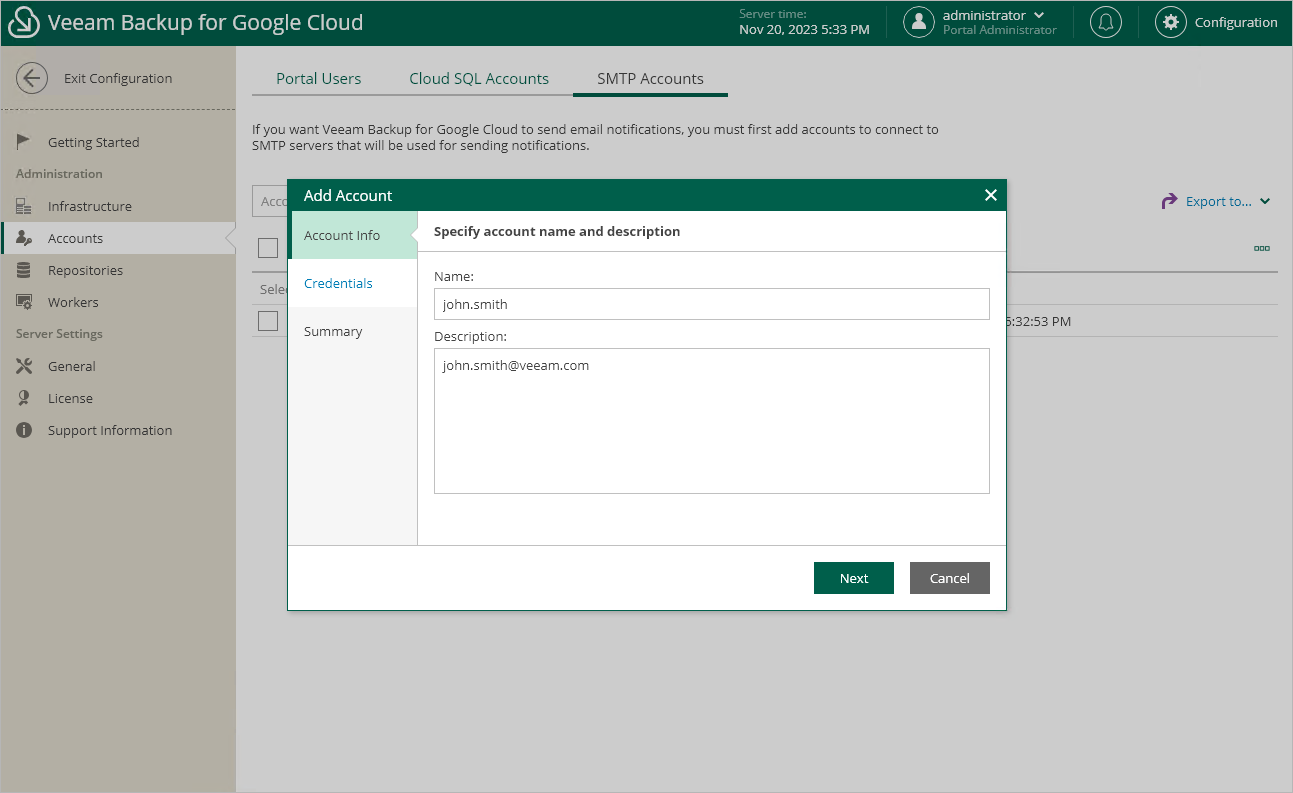Click the Add Account dialog title
Screen dimensions: 1293x793
click(348, 195)
